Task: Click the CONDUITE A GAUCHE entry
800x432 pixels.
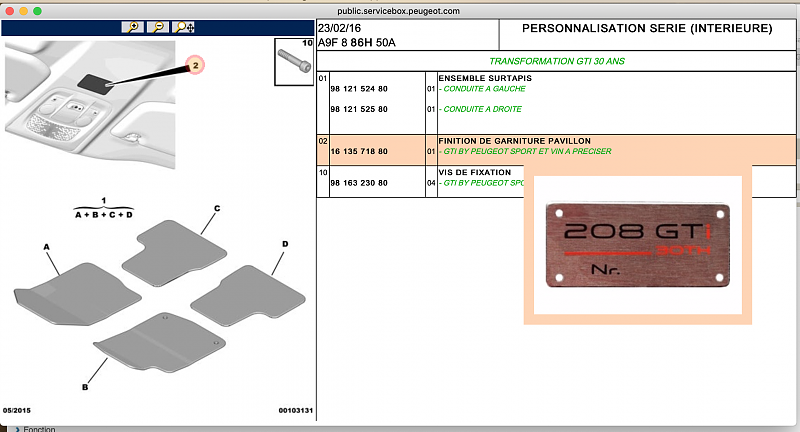Action: click(x=482, y=89)
